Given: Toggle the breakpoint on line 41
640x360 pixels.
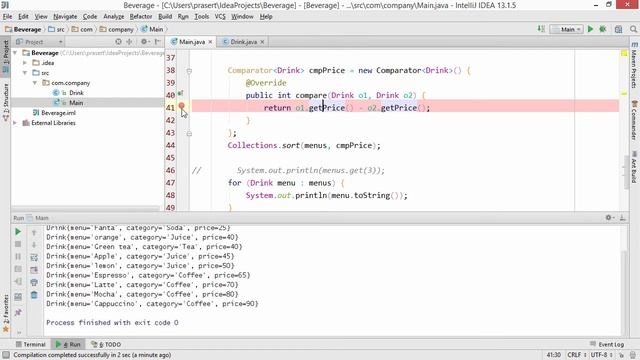Looking at the screenshot, I should [x=182, y=106].
